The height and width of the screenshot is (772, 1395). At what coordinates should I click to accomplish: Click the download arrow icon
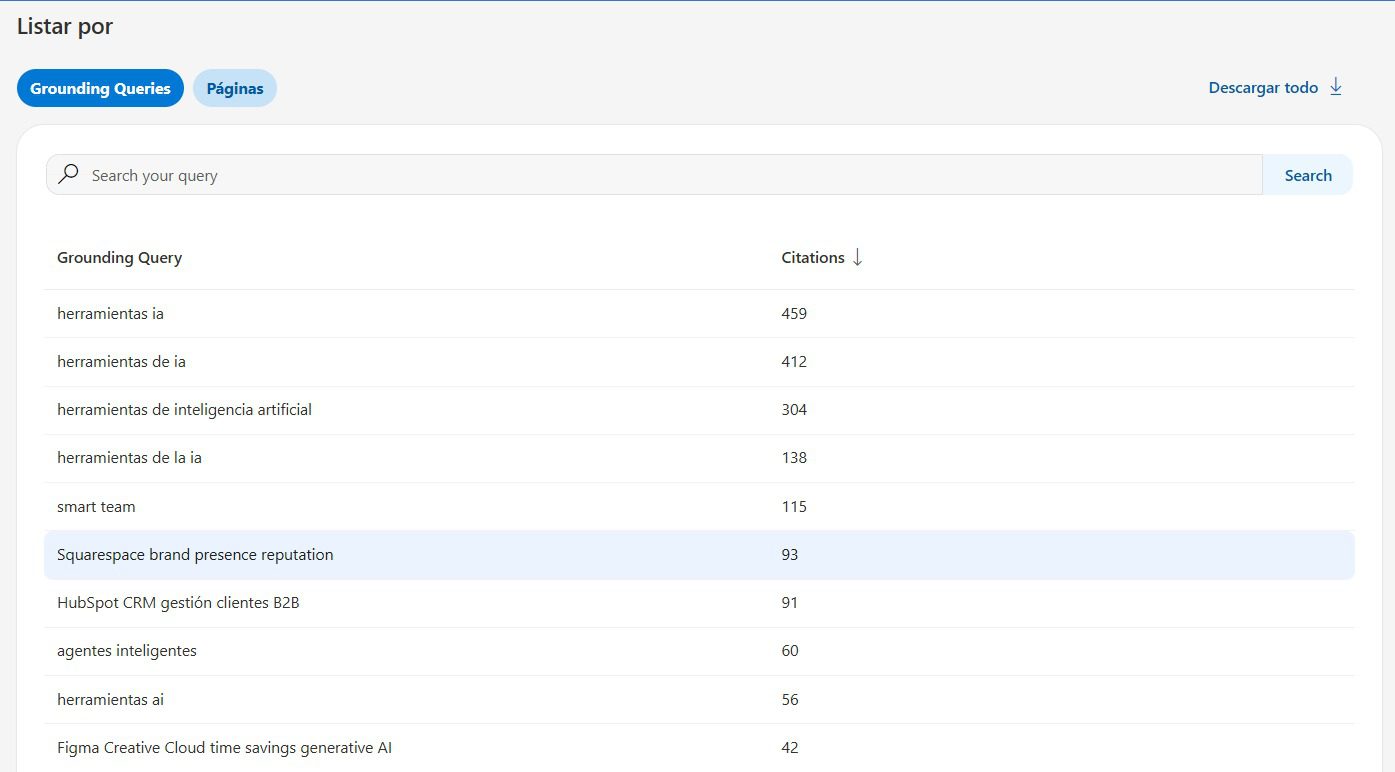click(1336, 87)
